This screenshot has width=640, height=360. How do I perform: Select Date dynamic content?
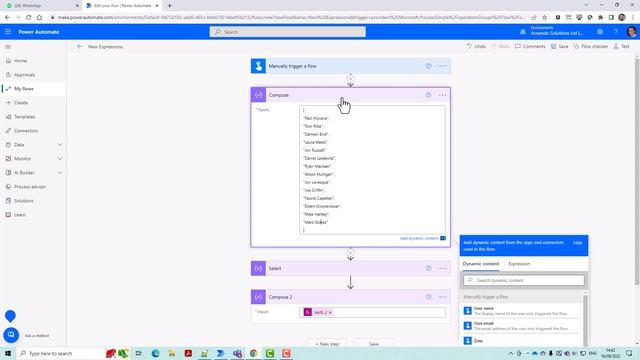[521, 340]
